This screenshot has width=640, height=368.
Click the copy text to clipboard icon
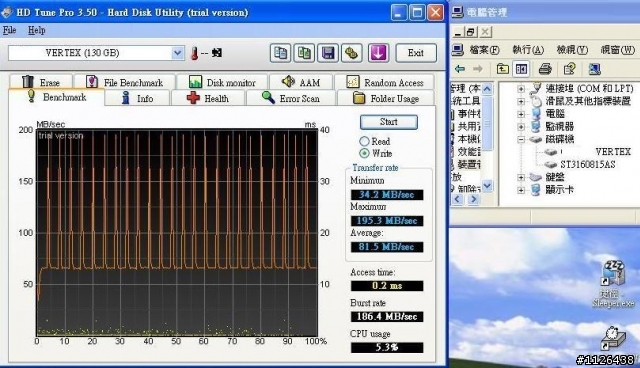280,53
